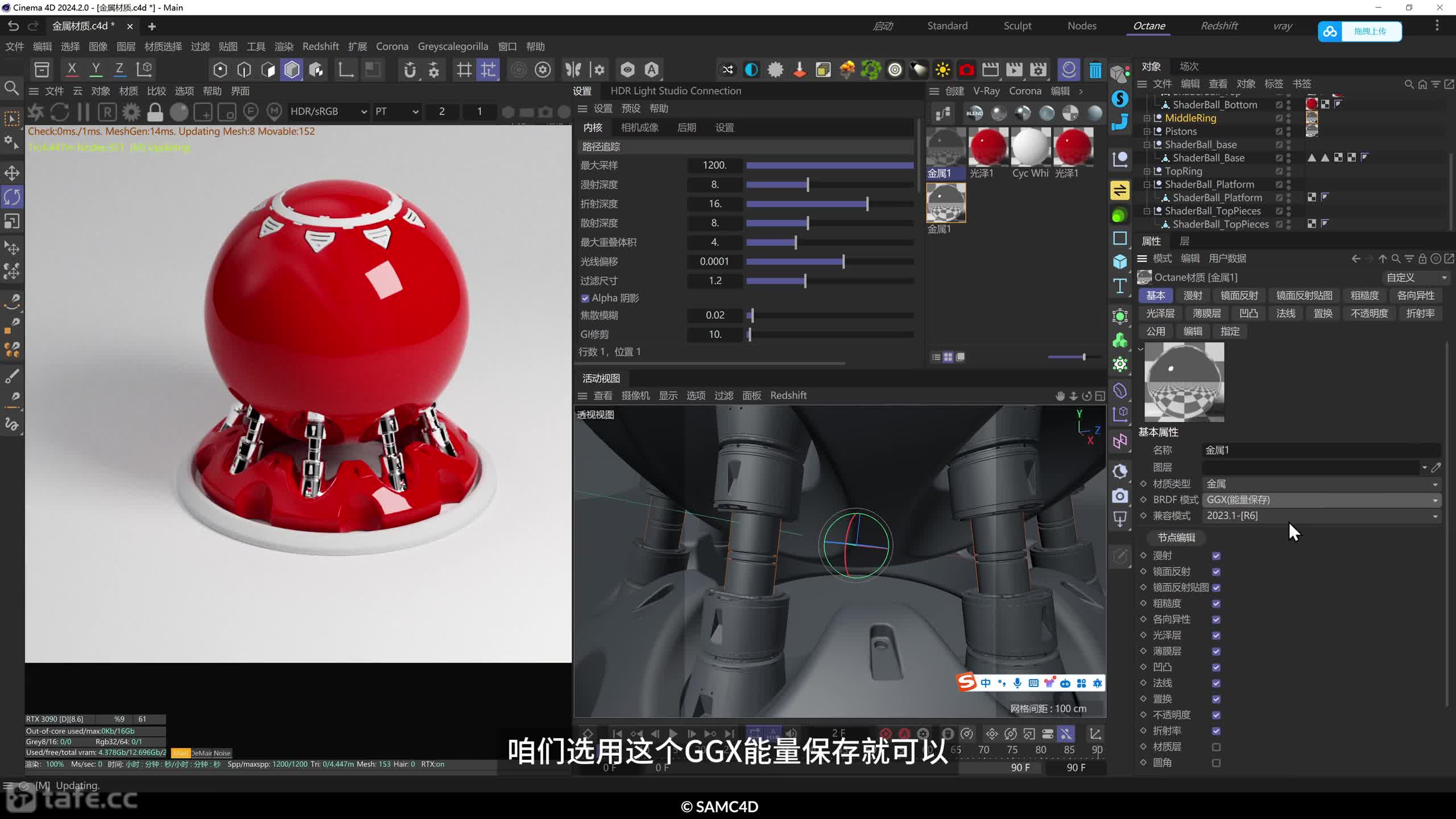Select the Rotate tool in left toolbar
This screenshot has width=1456, height=819.
click(x=12, y=197)
